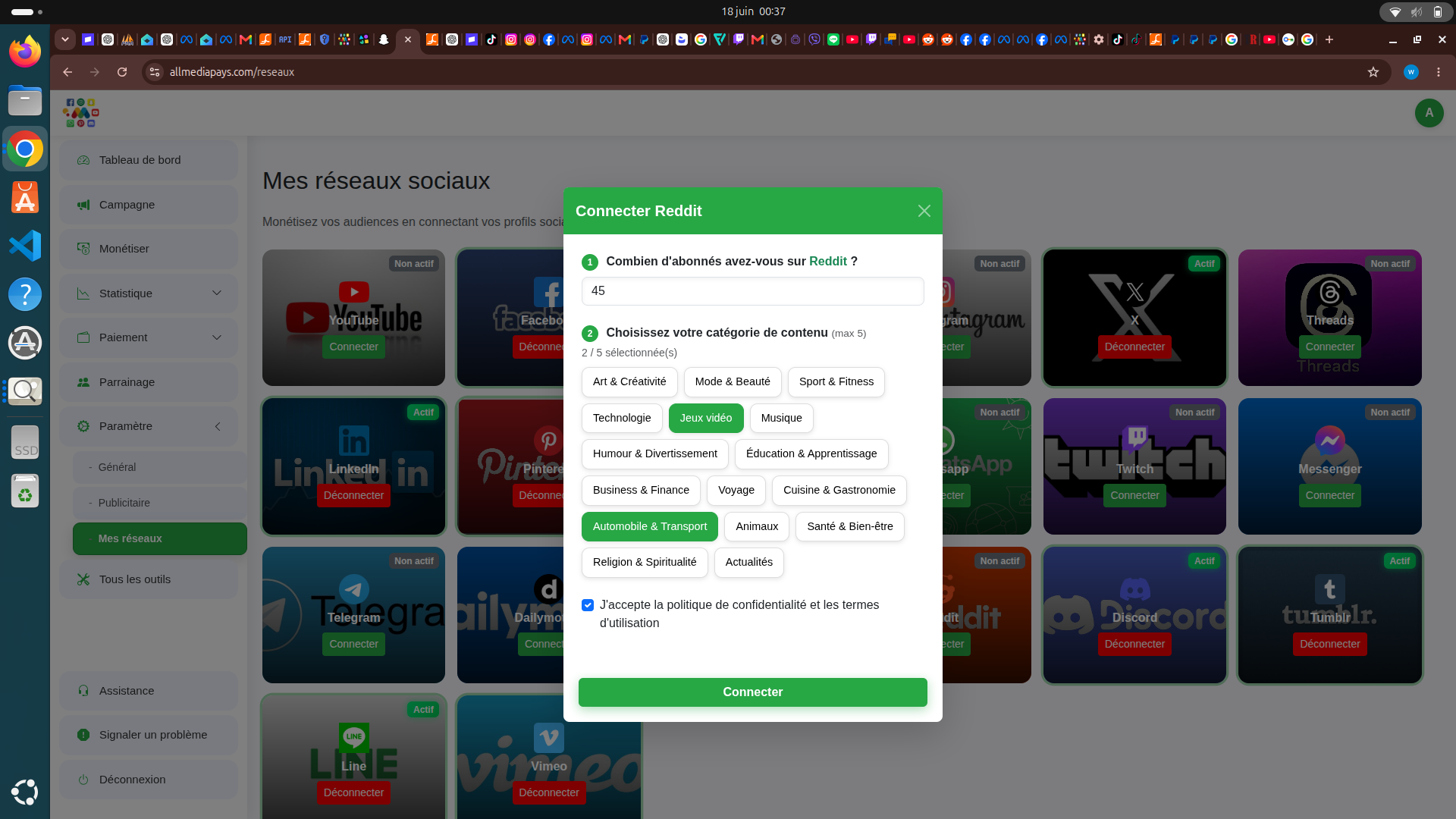Open the Publicitaire settings sub-item

click(160, 503)
